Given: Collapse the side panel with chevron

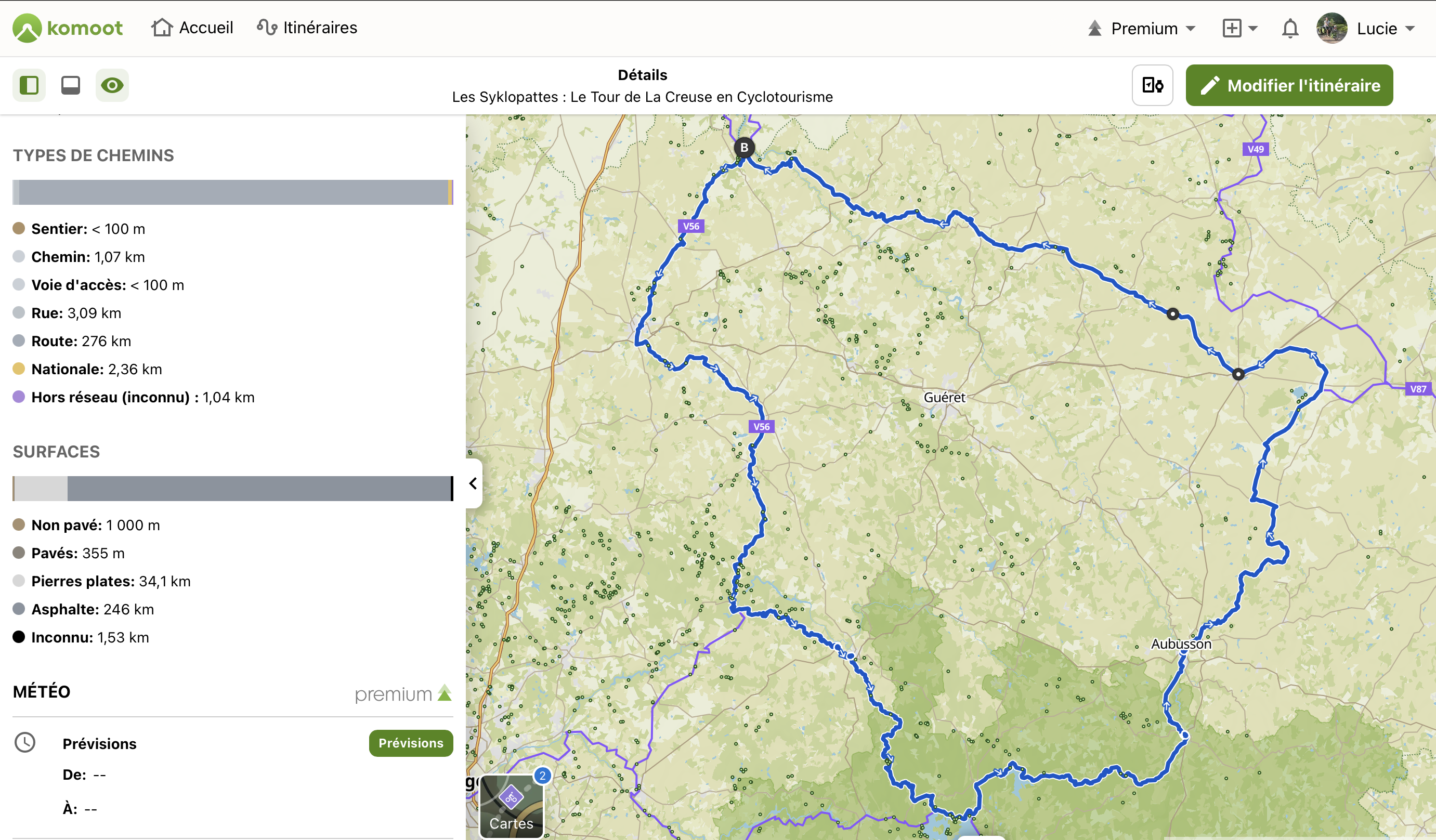Looking at the screenshot, I should [x=473, y=483].
